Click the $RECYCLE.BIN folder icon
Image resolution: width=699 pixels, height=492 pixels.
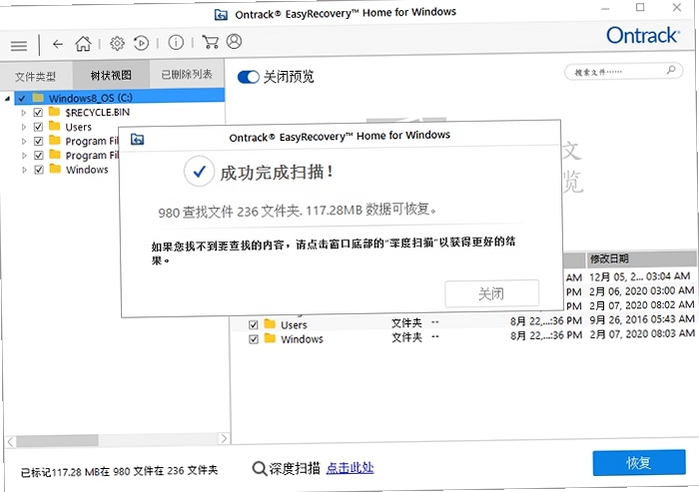tap(54, 111)
